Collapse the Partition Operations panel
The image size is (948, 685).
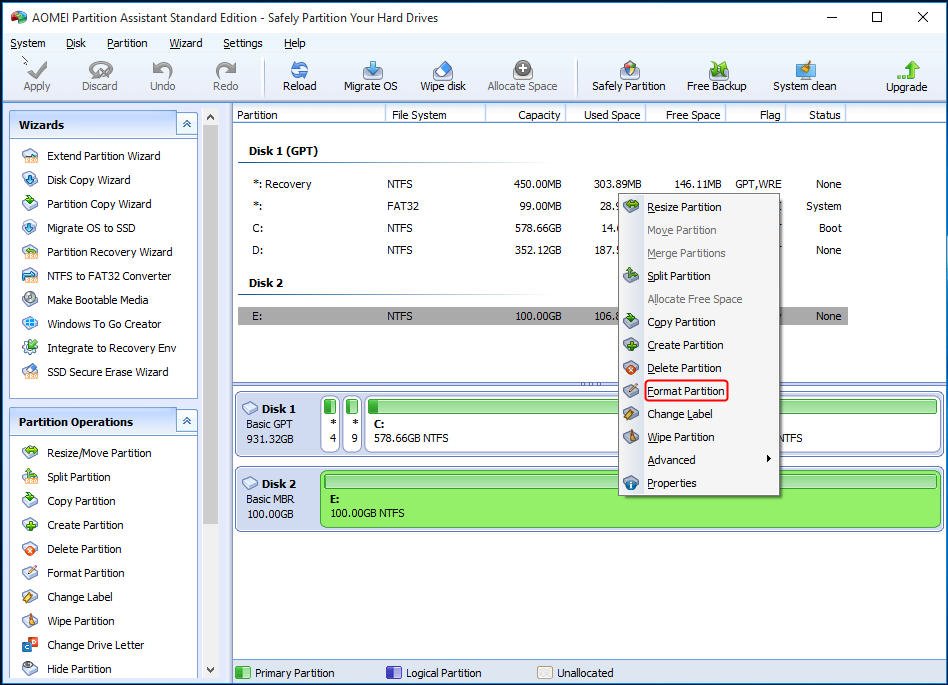click(x=186, y=421)
